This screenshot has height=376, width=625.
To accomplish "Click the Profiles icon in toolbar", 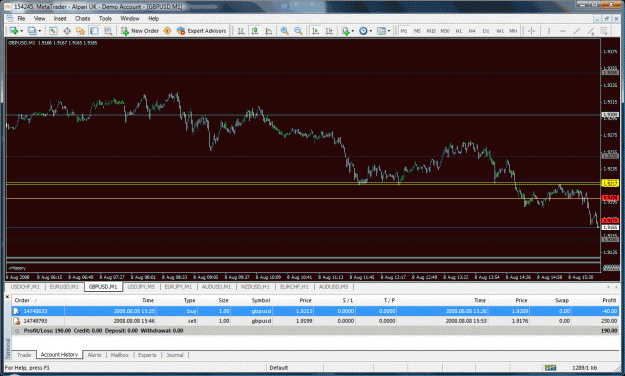I will pyautogui.click(x=32, y=31).
